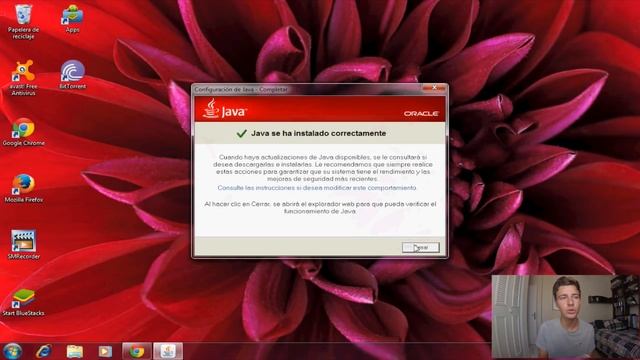Click the green checkmark success icon

click(242, 133)
